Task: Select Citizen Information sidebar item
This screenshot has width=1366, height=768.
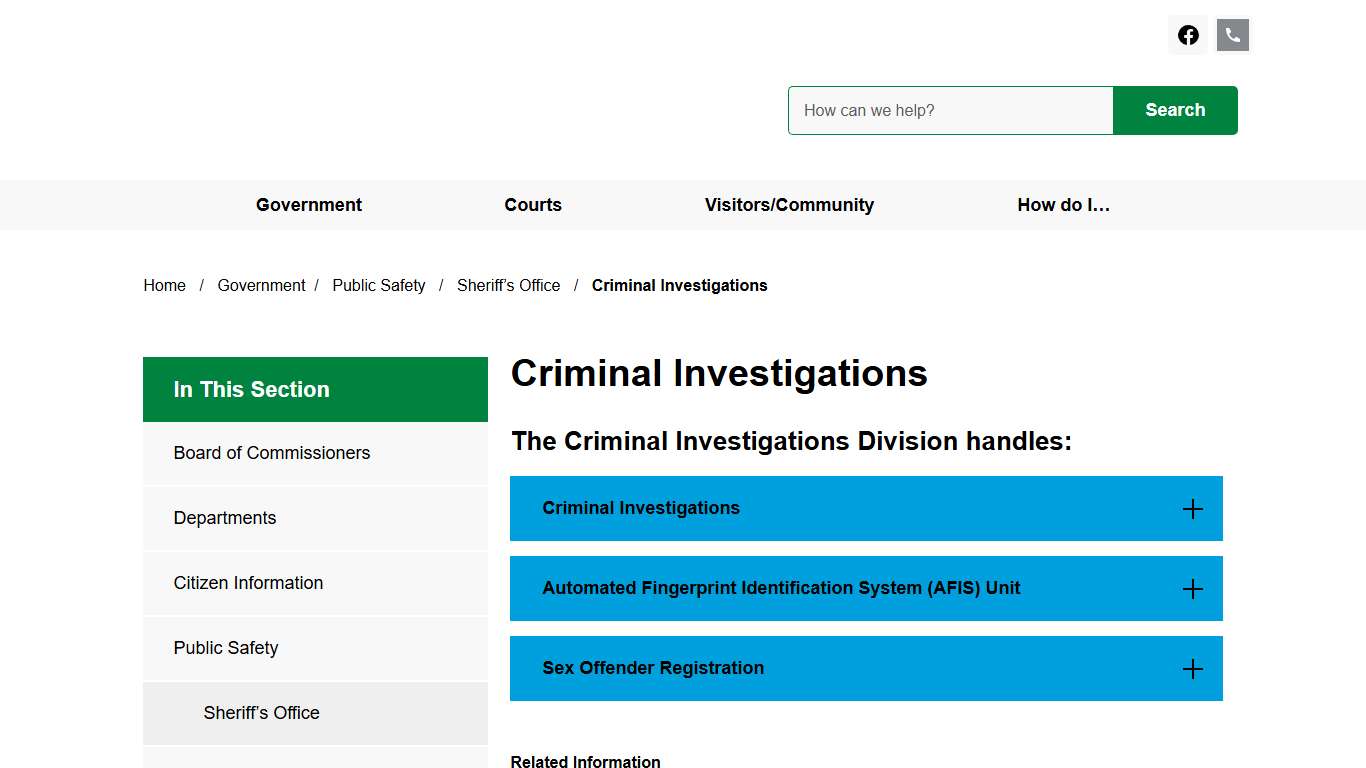Action: pos(248,583)
